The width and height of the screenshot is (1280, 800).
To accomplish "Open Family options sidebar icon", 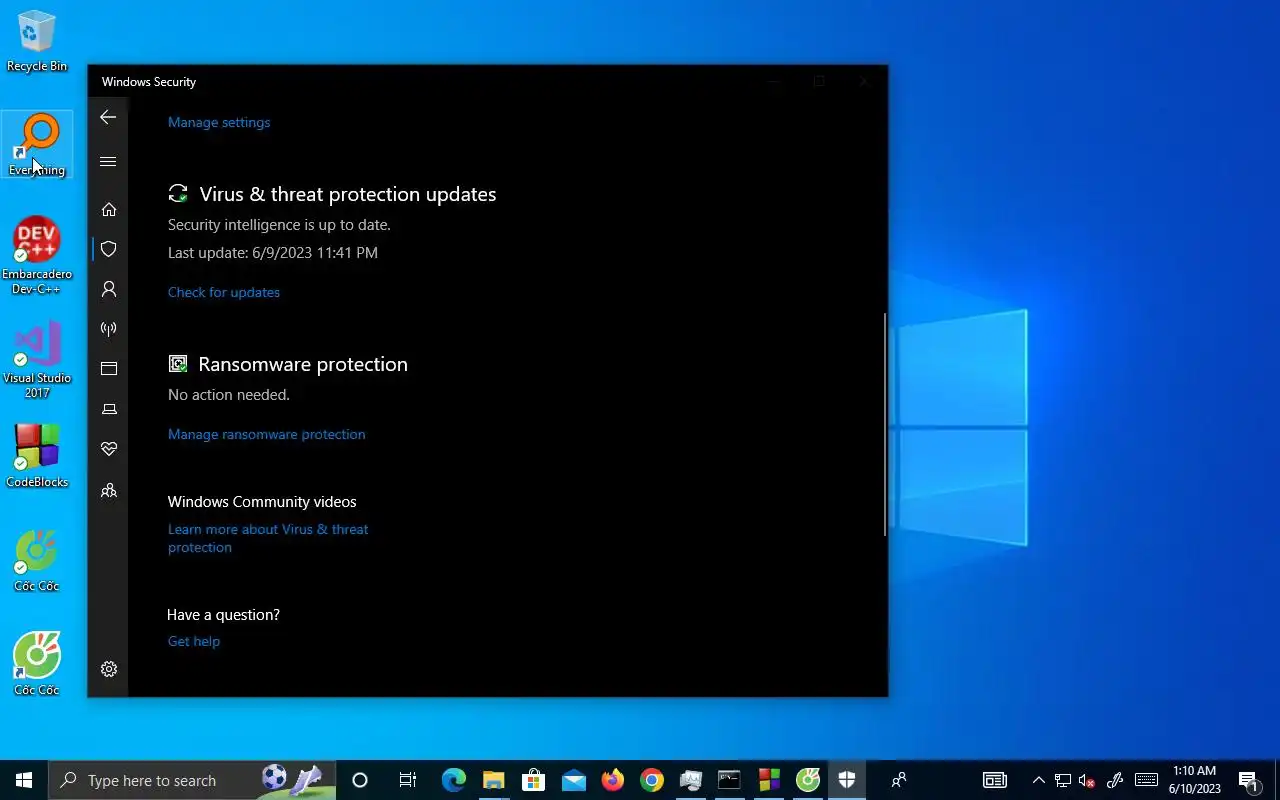I will [109, 490].
